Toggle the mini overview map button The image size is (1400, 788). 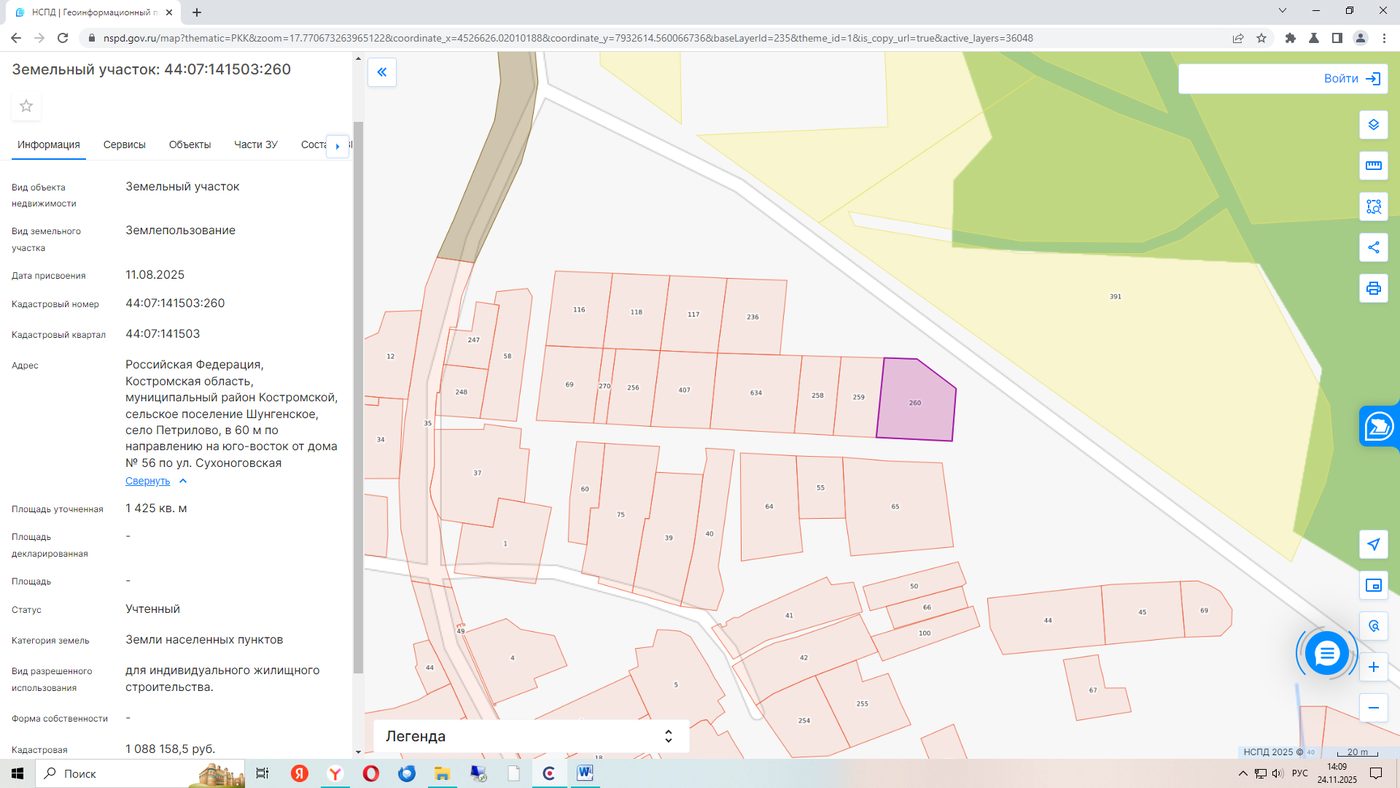(1373, 585)
